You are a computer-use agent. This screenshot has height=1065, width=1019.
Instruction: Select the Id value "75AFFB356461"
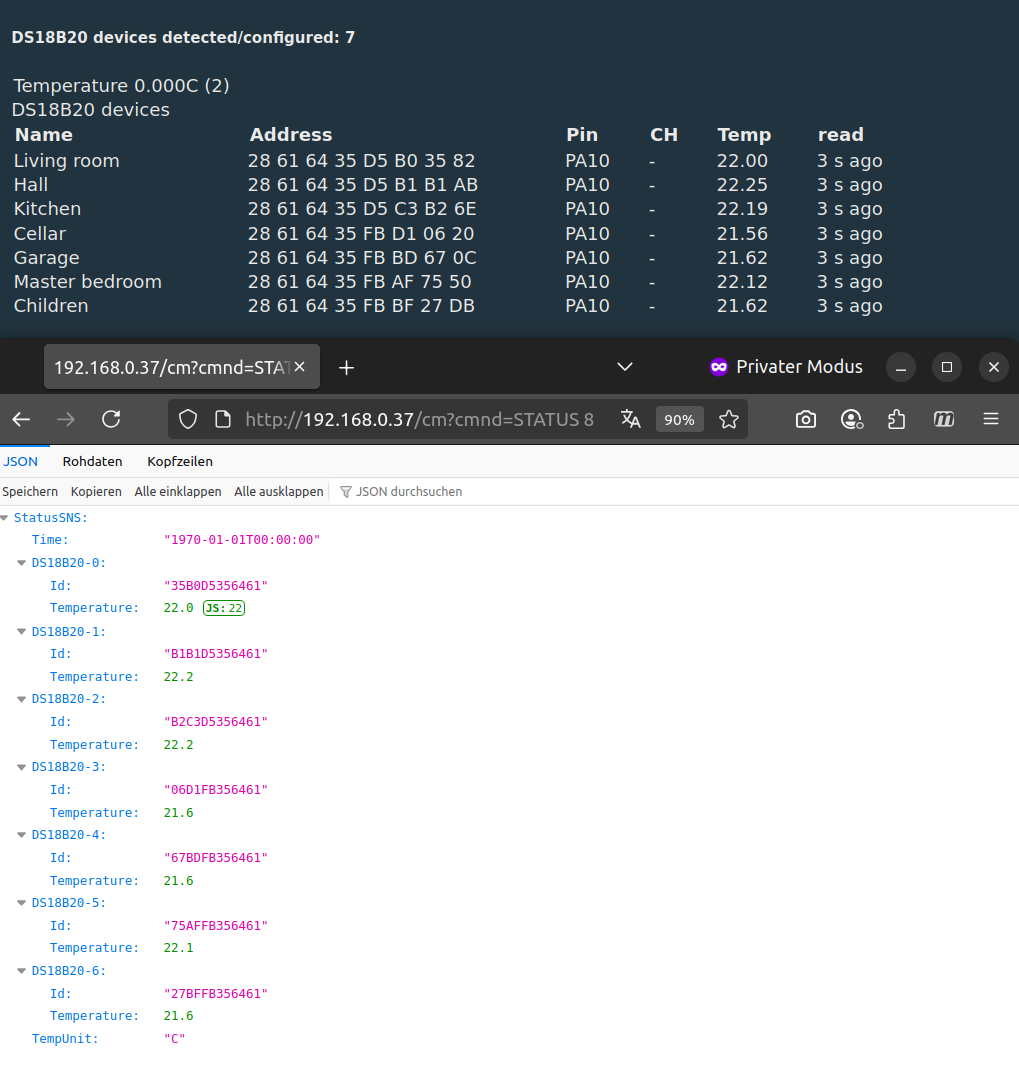tap(216, 925)
